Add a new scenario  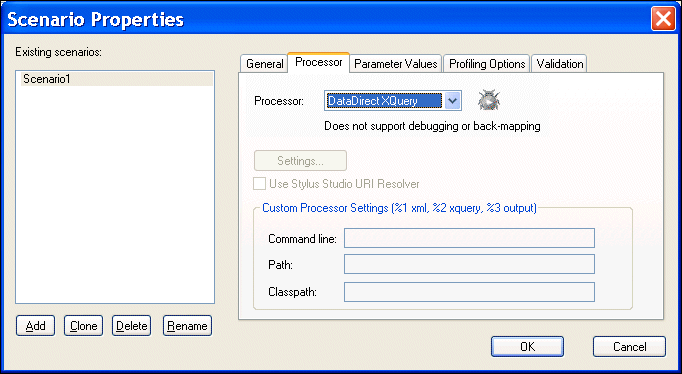coord(35,326)
